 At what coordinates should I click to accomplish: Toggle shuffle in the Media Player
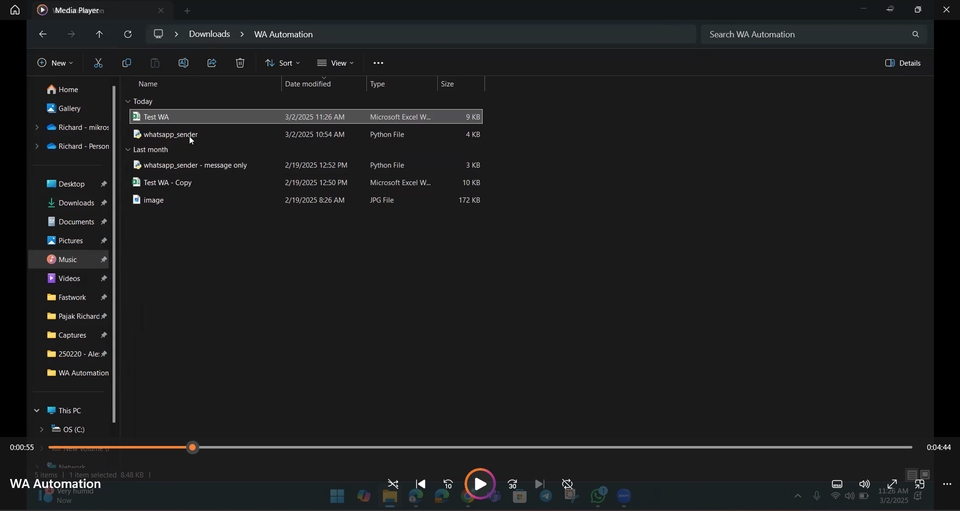(393, 484)
